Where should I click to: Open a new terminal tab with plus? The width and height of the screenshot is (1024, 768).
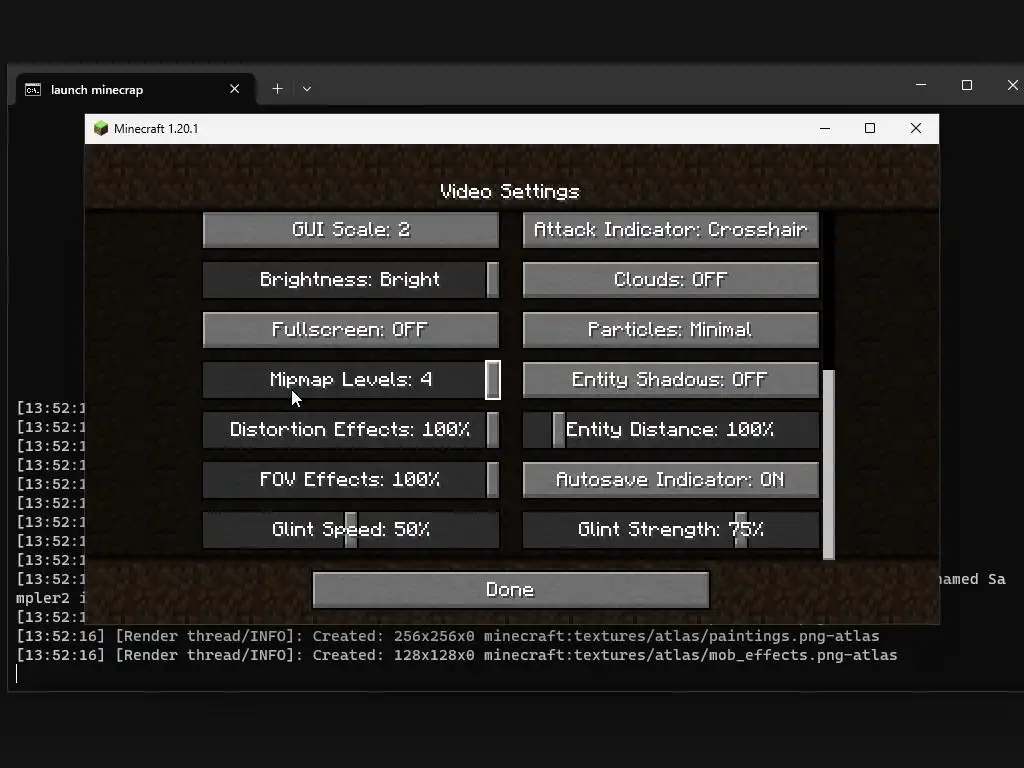click(x=278, y=89)
